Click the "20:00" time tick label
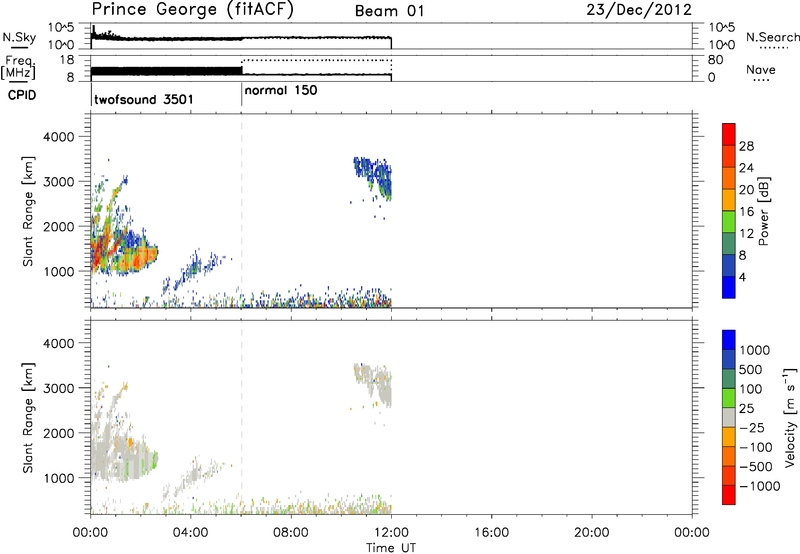This screenshot has width=800, height=554. tap(592, 533)
